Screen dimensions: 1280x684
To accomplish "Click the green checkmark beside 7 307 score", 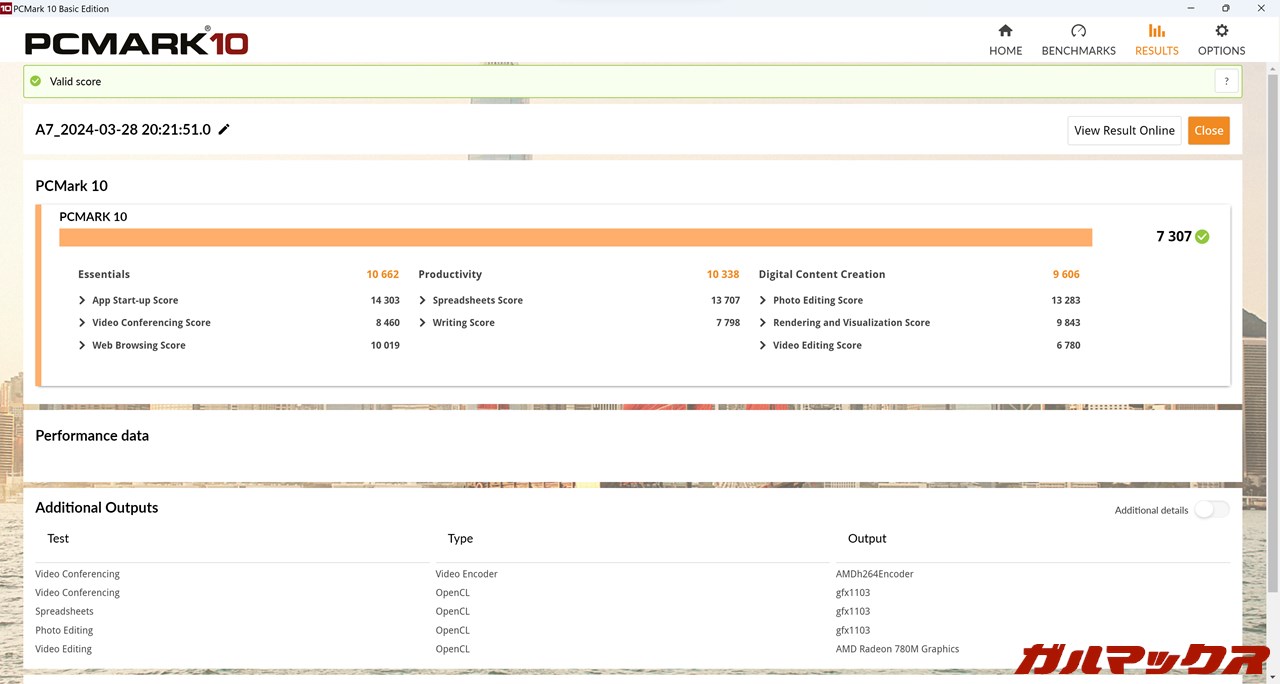I will coord(1202,237).
